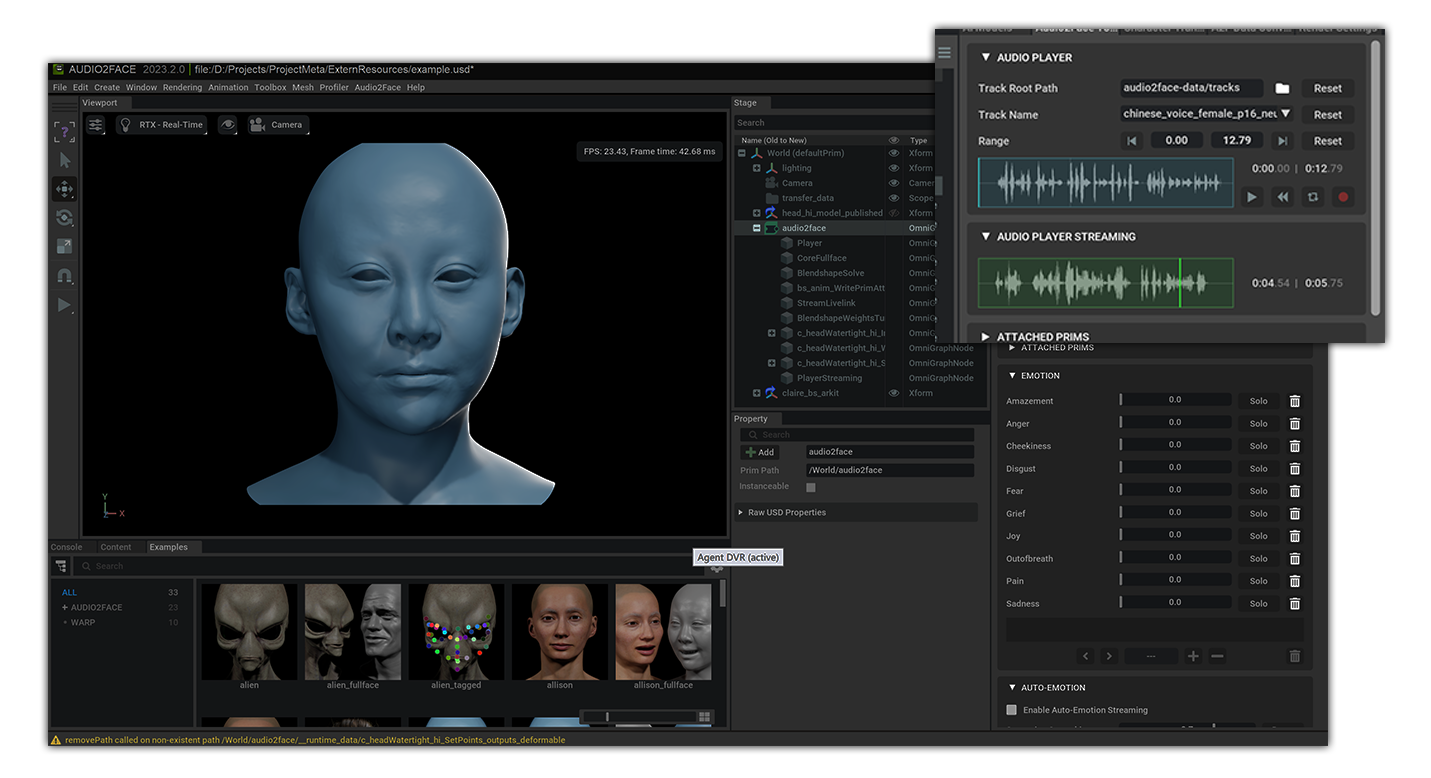Viewport: 1431px width, 778px height.
Task: Collapse the EMOTION section
Action: [1011, 376]
